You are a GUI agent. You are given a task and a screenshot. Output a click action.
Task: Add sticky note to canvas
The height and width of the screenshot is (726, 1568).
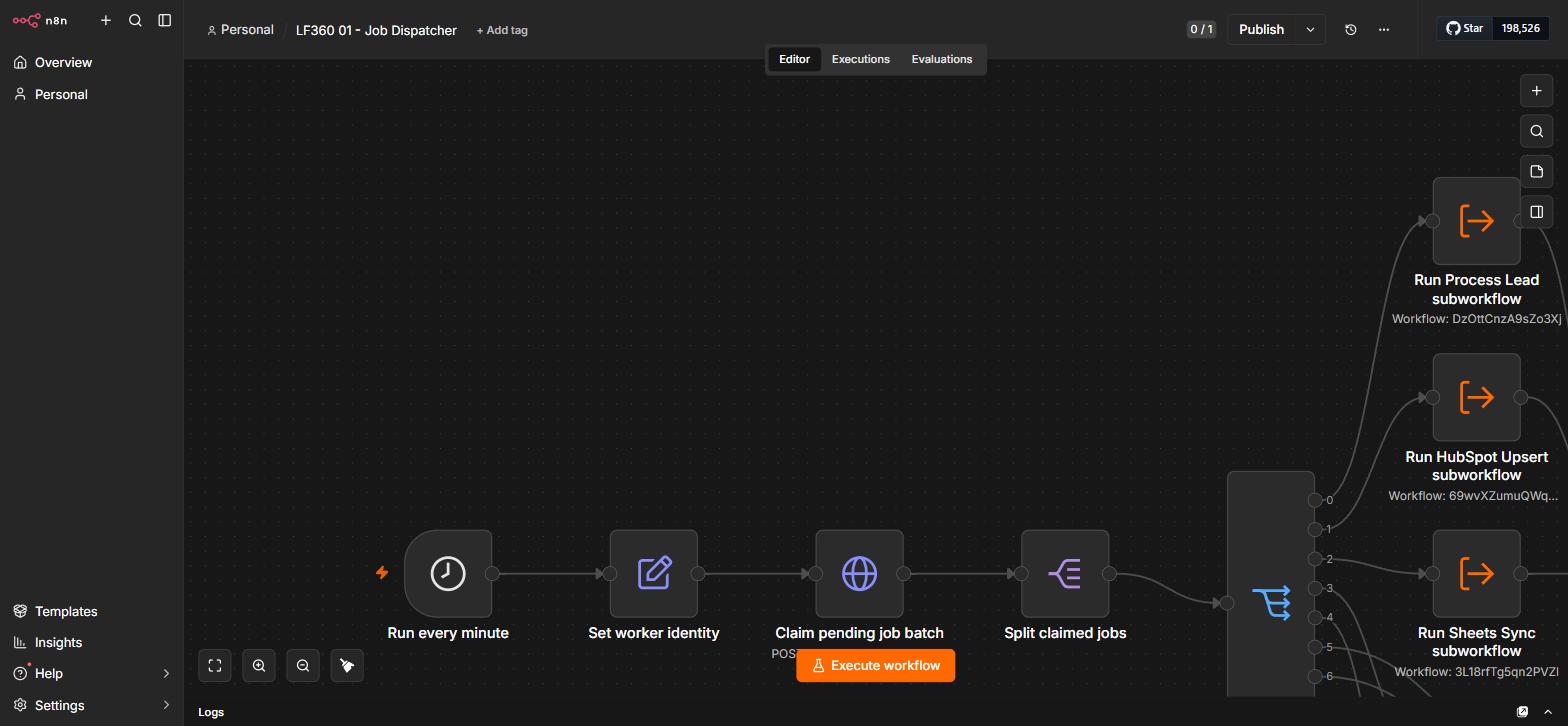point(1537,171)
